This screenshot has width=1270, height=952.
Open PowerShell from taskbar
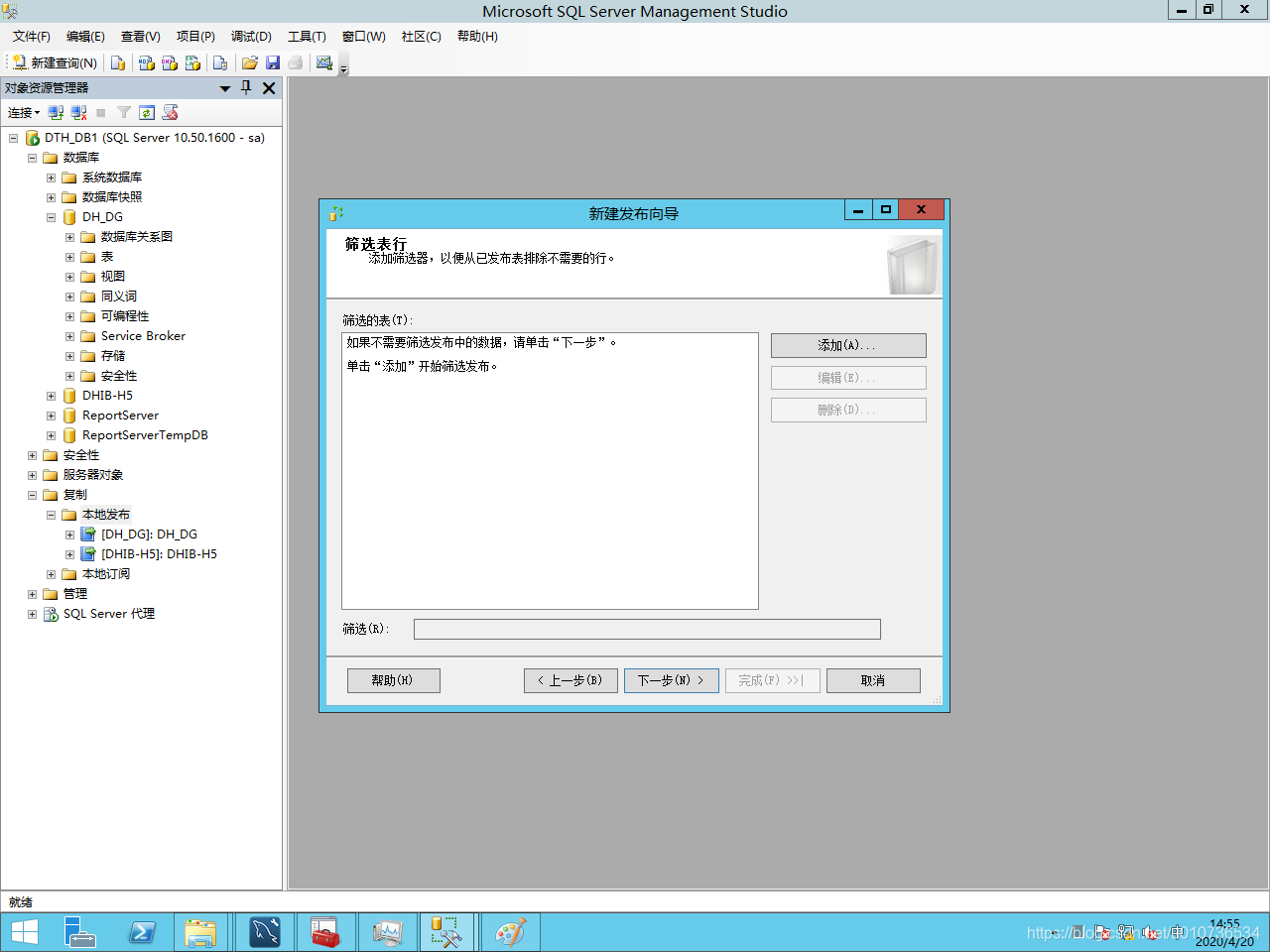click(142, 933)
